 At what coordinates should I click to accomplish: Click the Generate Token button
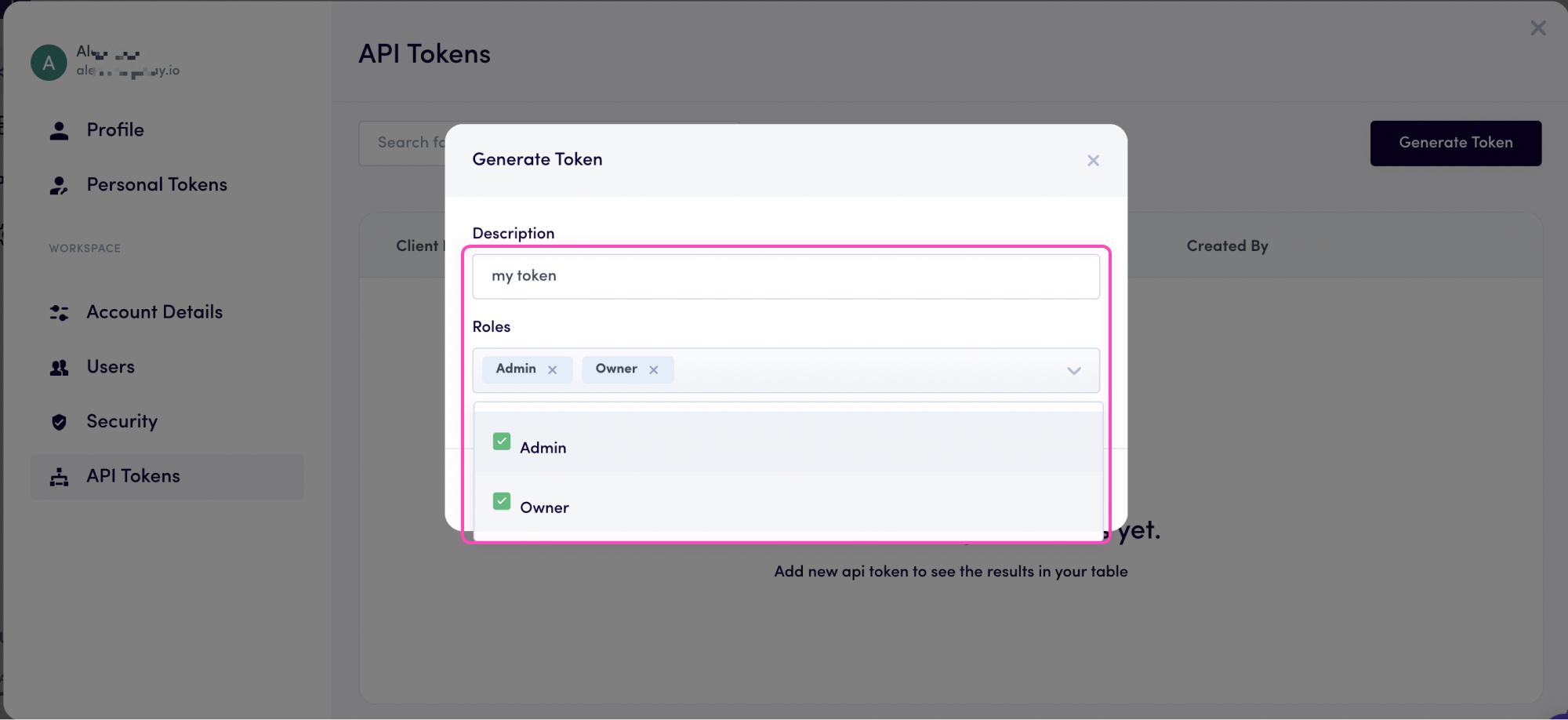coord(1455,143)
